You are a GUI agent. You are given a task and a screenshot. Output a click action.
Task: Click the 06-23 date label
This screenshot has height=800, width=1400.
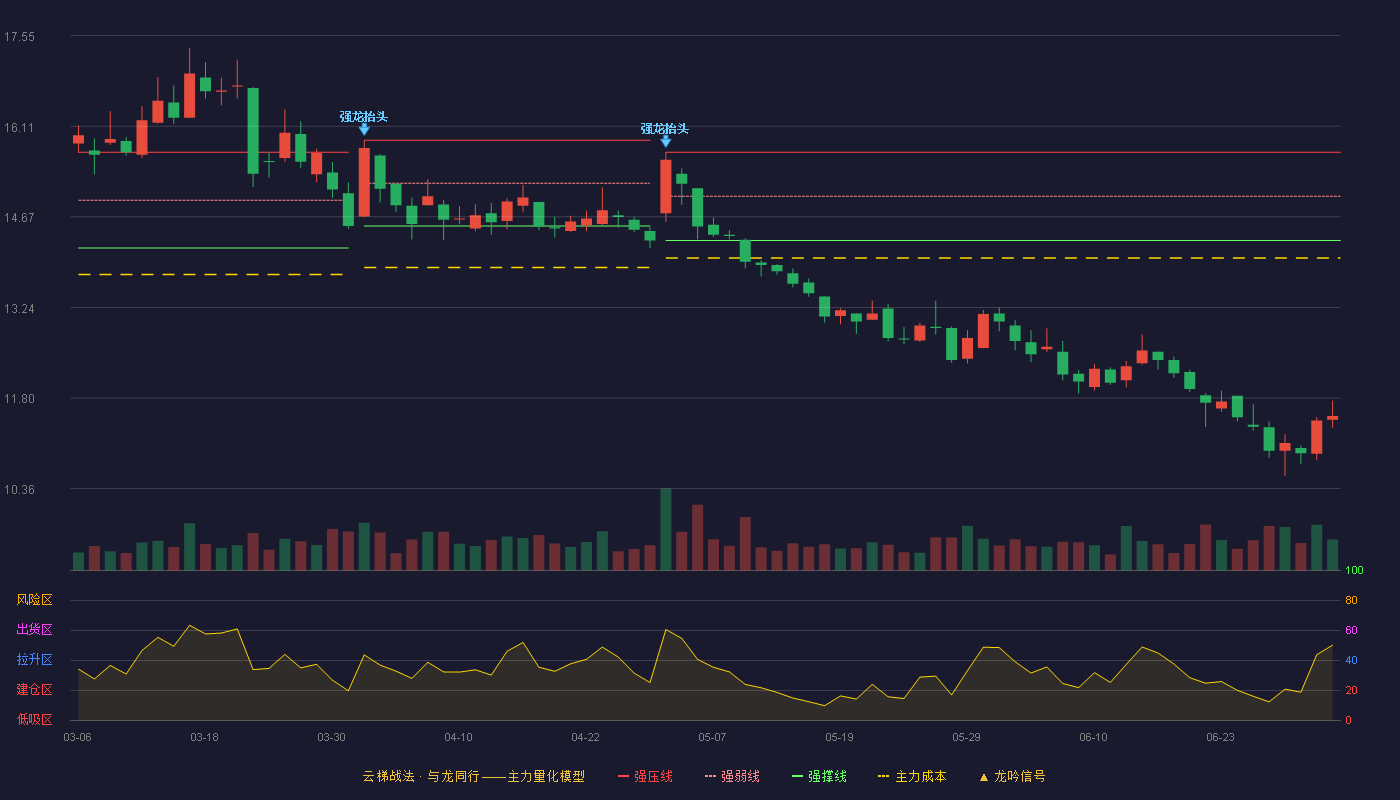tap(1220, 737)
